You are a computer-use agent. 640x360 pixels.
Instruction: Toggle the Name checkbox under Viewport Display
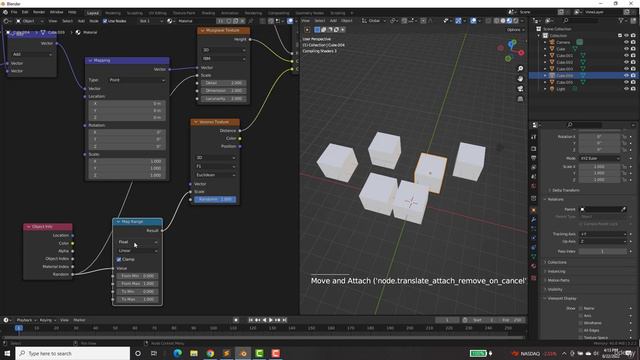pyautogui.click(x=580, y=309)
